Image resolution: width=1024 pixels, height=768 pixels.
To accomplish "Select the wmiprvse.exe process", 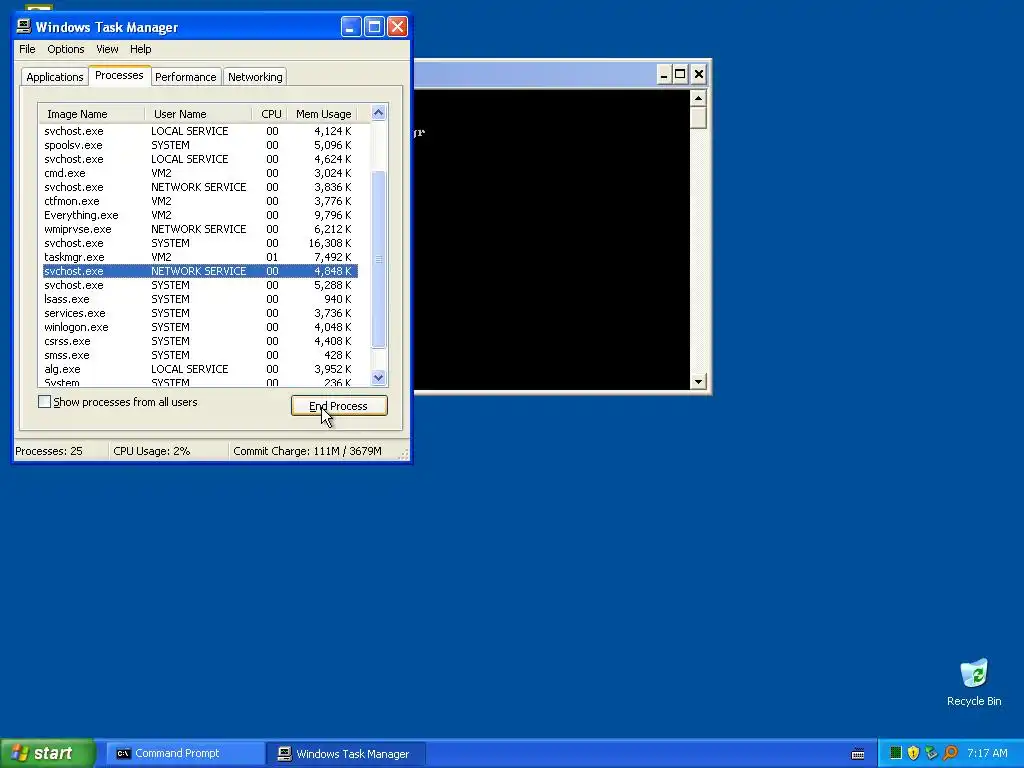I will click(200, 229).
